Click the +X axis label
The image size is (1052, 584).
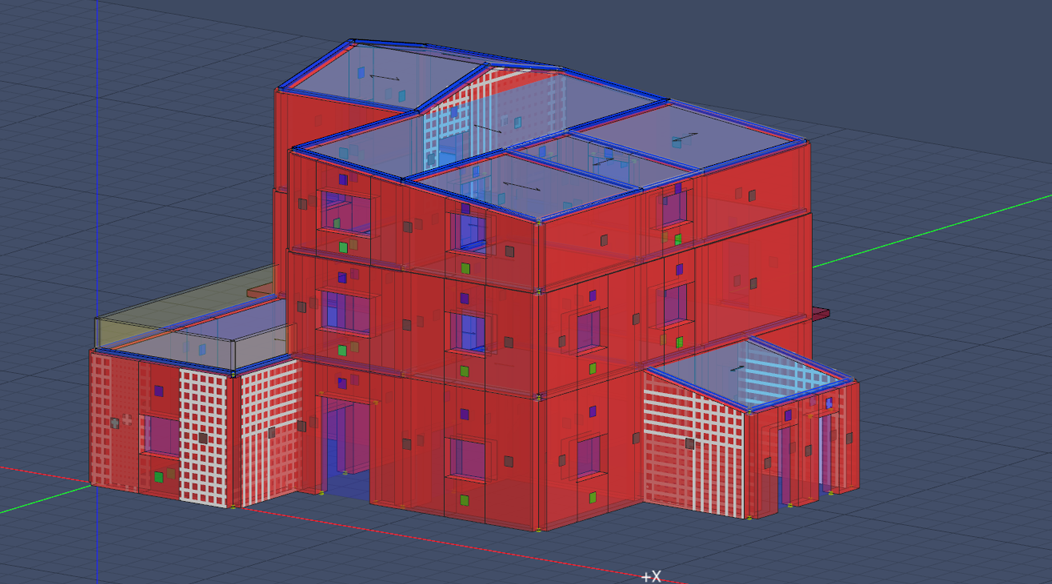click(651, 577)
